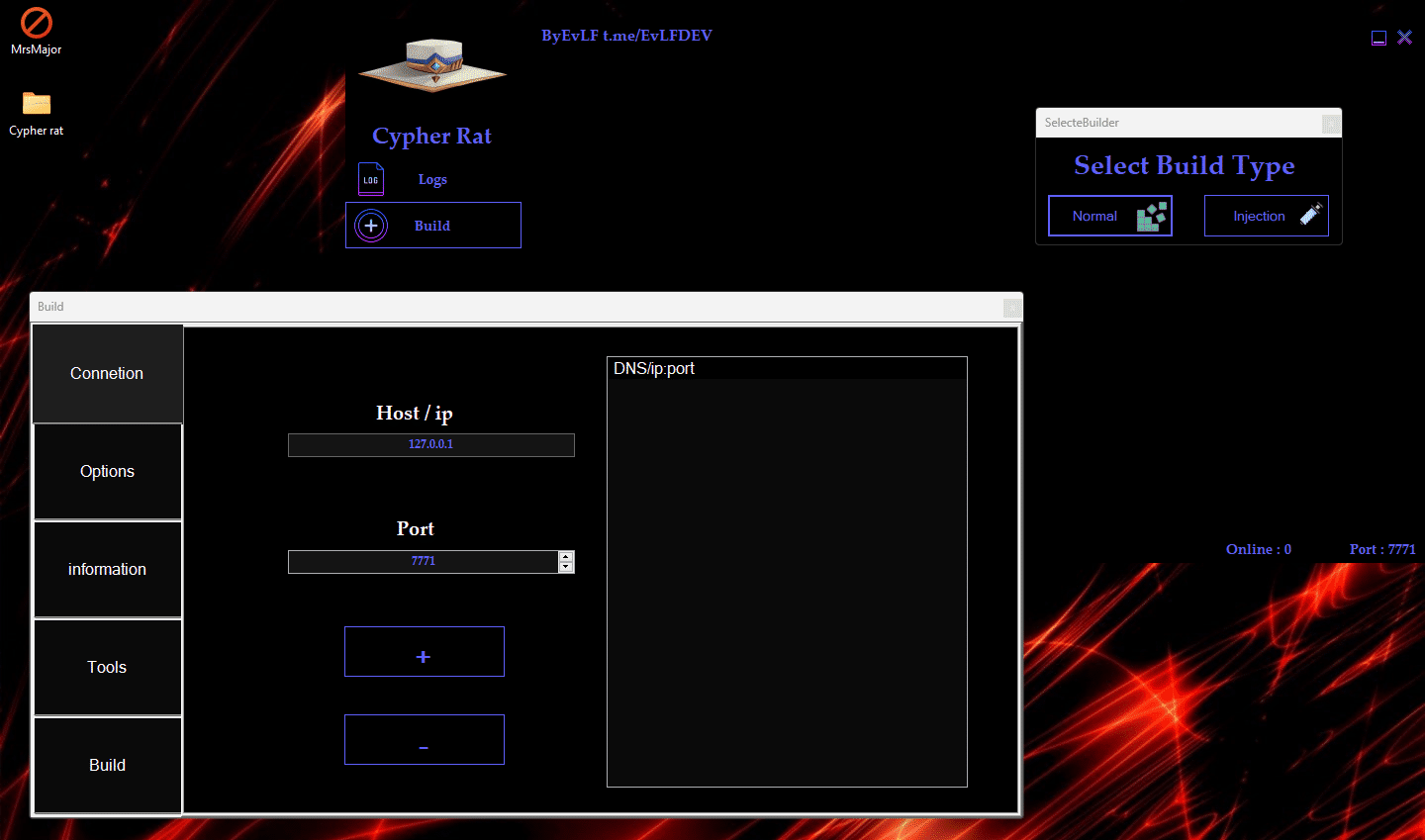This screenshot has width=1425, height=840.
Task: Select the Build tab in the sidebar
Action: 108,766
